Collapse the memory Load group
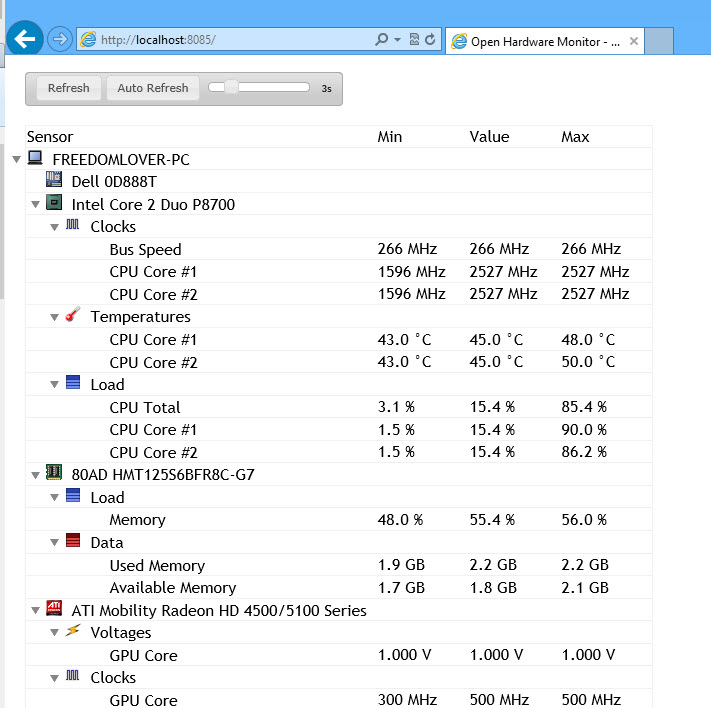The width and height of the screenshot is (711, 708). click(x=54, y=498)
